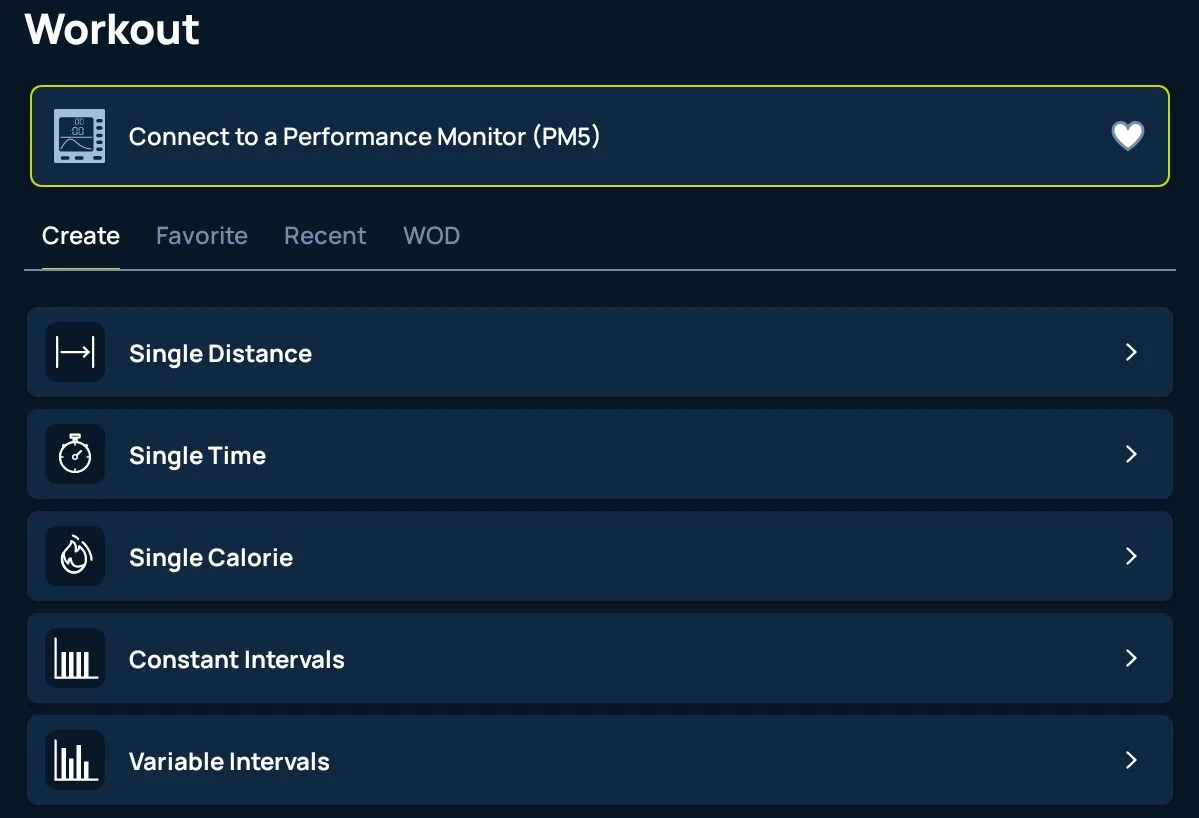Switch to the Favorite tab
Viewport: 1199px width, 818px height.
(x=202, y=236)
